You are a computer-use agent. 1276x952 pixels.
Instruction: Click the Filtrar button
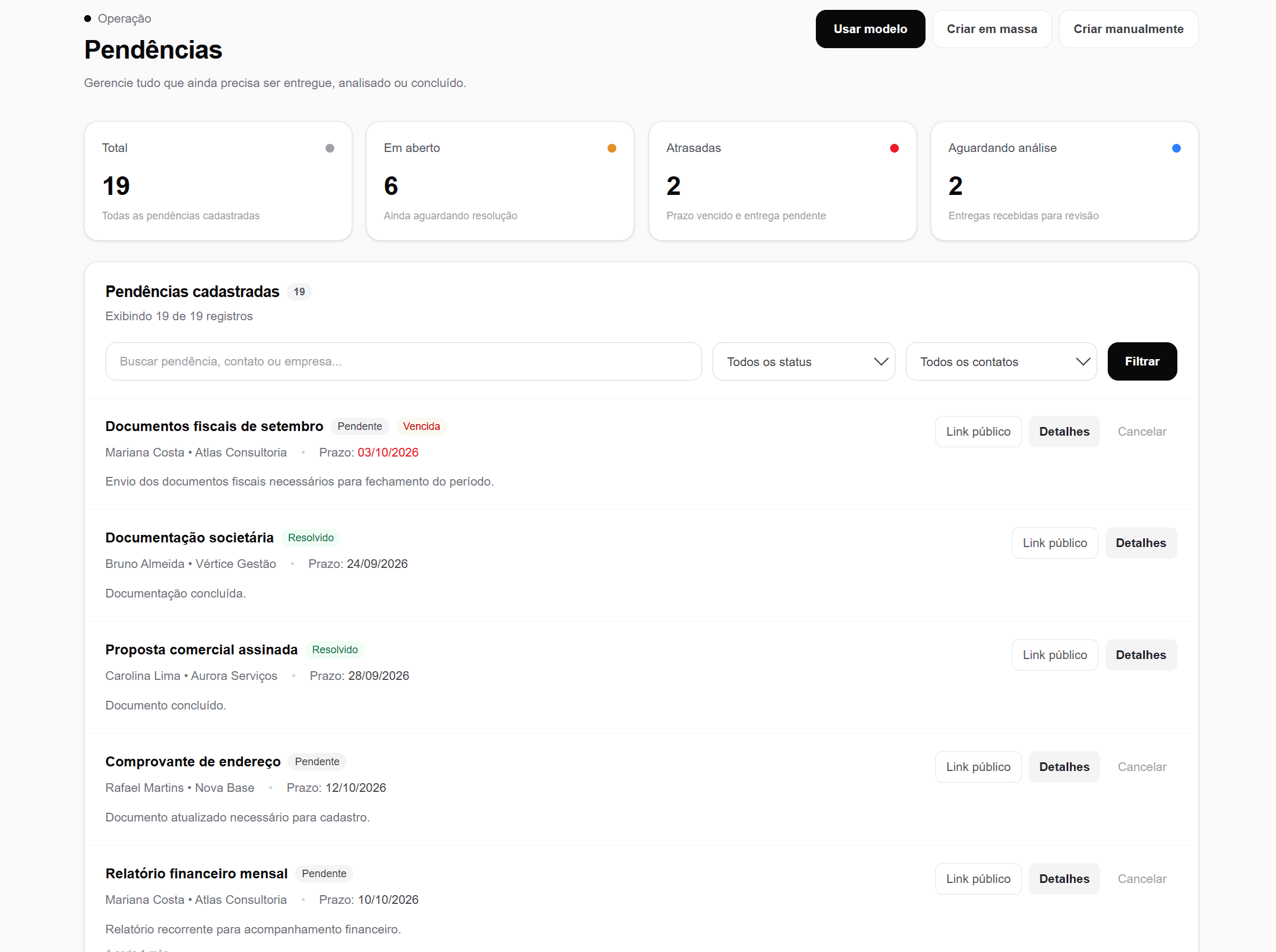[1142, 361]
